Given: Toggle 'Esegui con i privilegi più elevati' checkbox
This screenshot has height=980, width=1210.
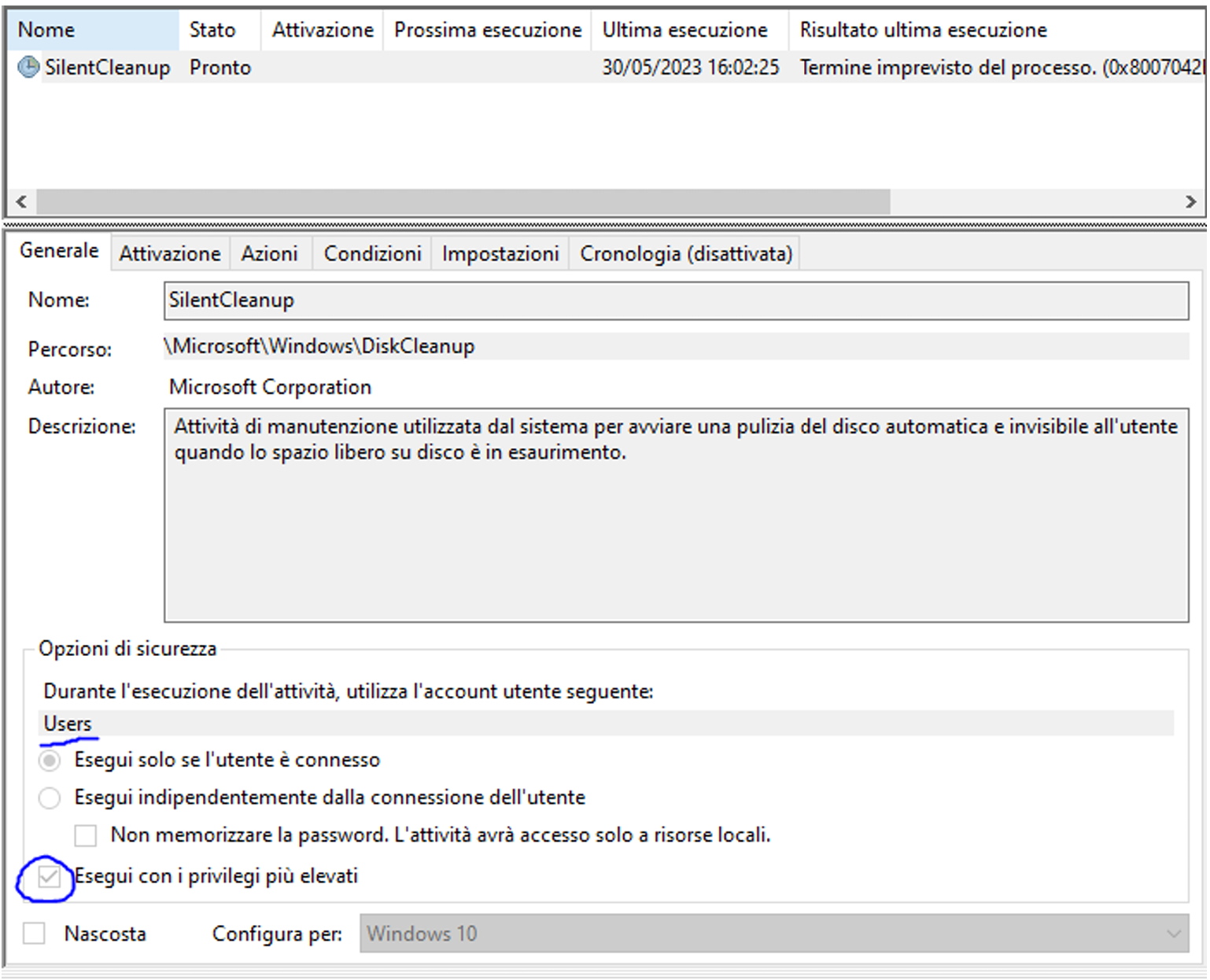Looking at the screenshot, I should coord(49,877).
